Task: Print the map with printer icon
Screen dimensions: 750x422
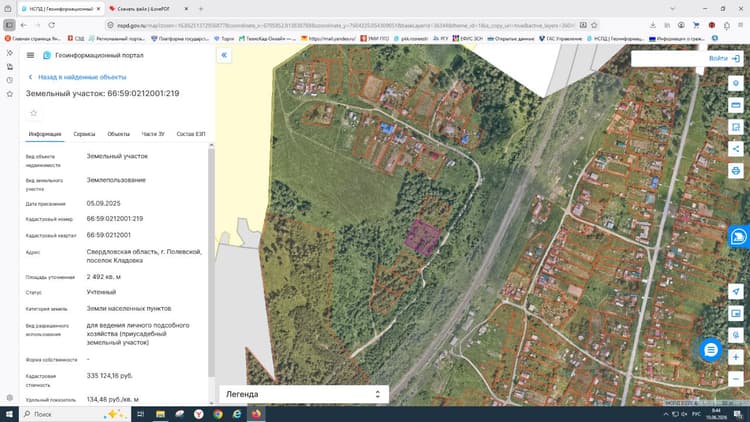Action: coord(736,171)
